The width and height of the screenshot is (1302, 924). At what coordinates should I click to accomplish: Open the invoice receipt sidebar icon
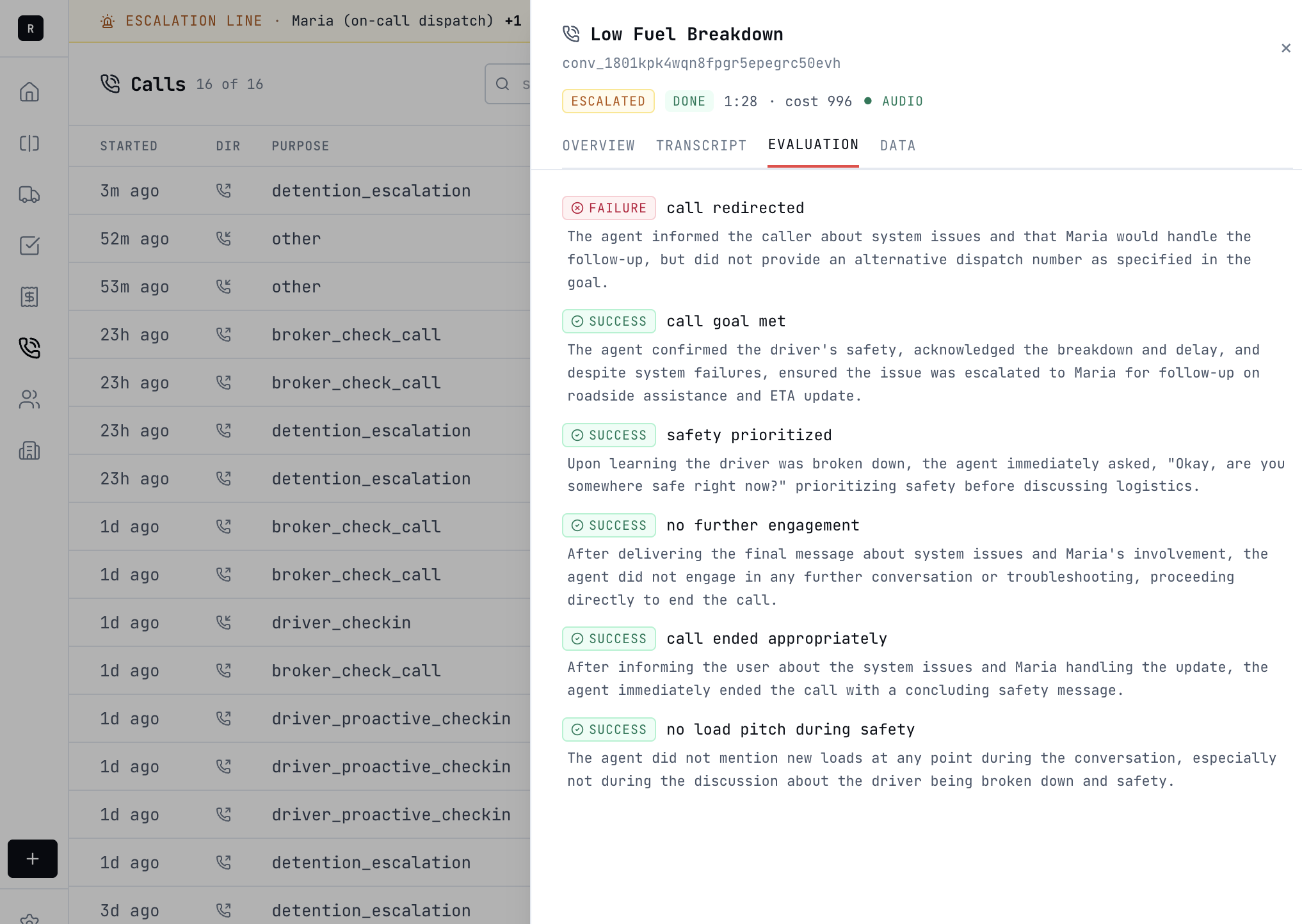tap(29, 297)
